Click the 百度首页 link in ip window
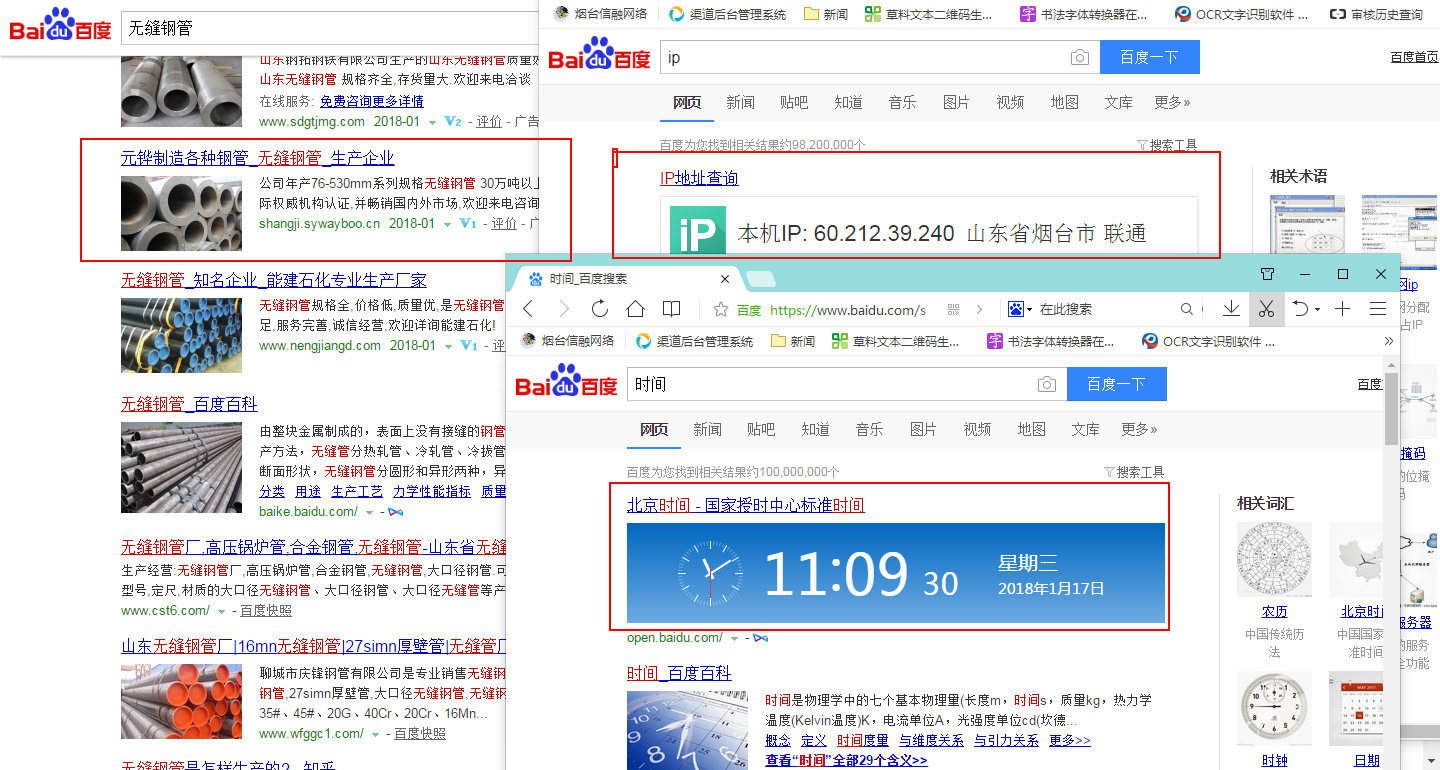This screenshot has height=770, width=1440. point(1414,57)
